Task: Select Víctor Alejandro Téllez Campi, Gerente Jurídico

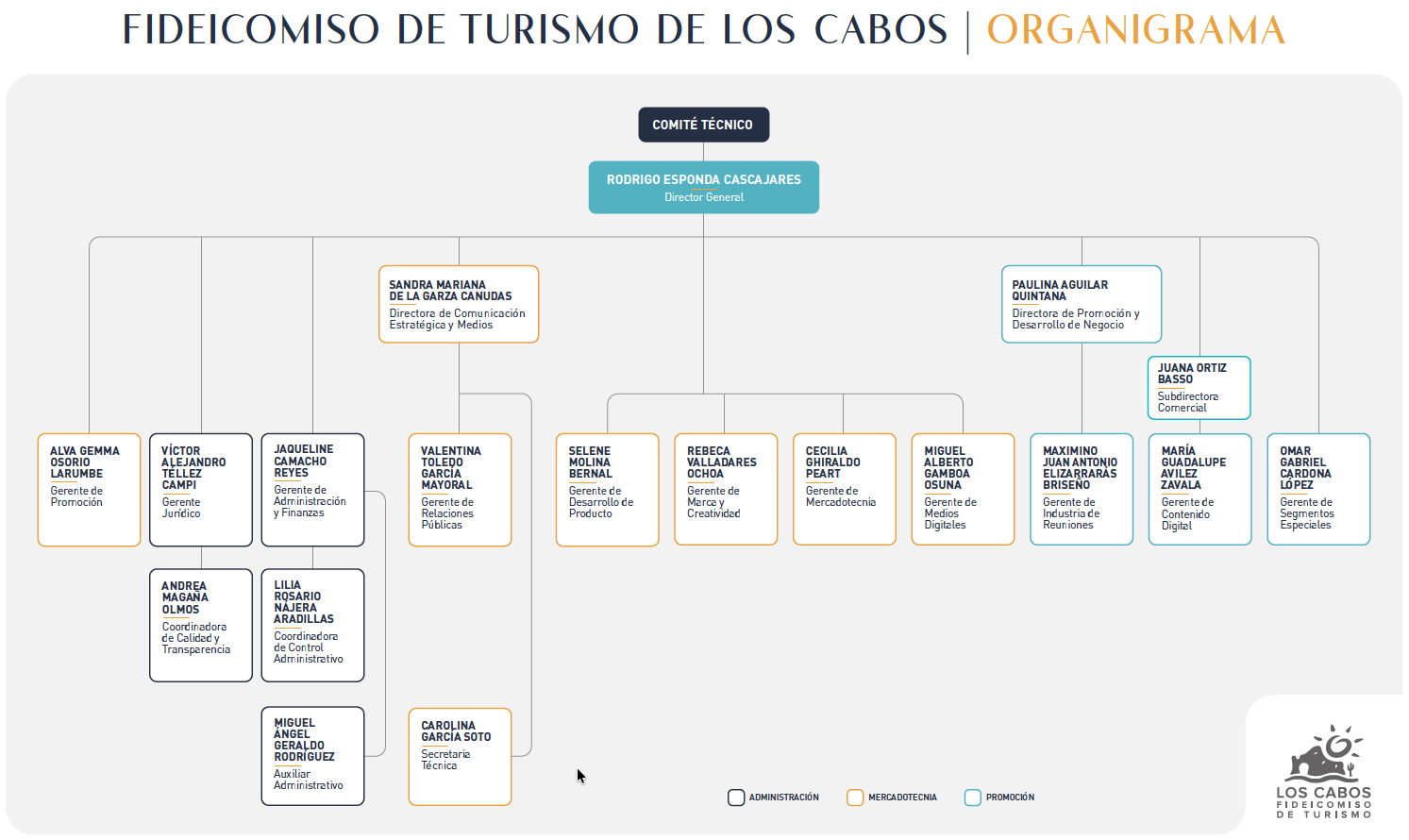Action: click(x=201, y=489)
